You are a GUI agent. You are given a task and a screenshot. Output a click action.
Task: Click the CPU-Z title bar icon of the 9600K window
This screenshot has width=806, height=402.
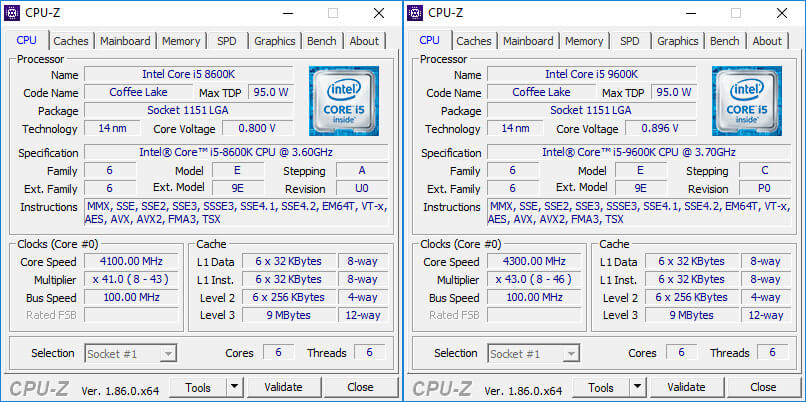(x=416, y=13)
